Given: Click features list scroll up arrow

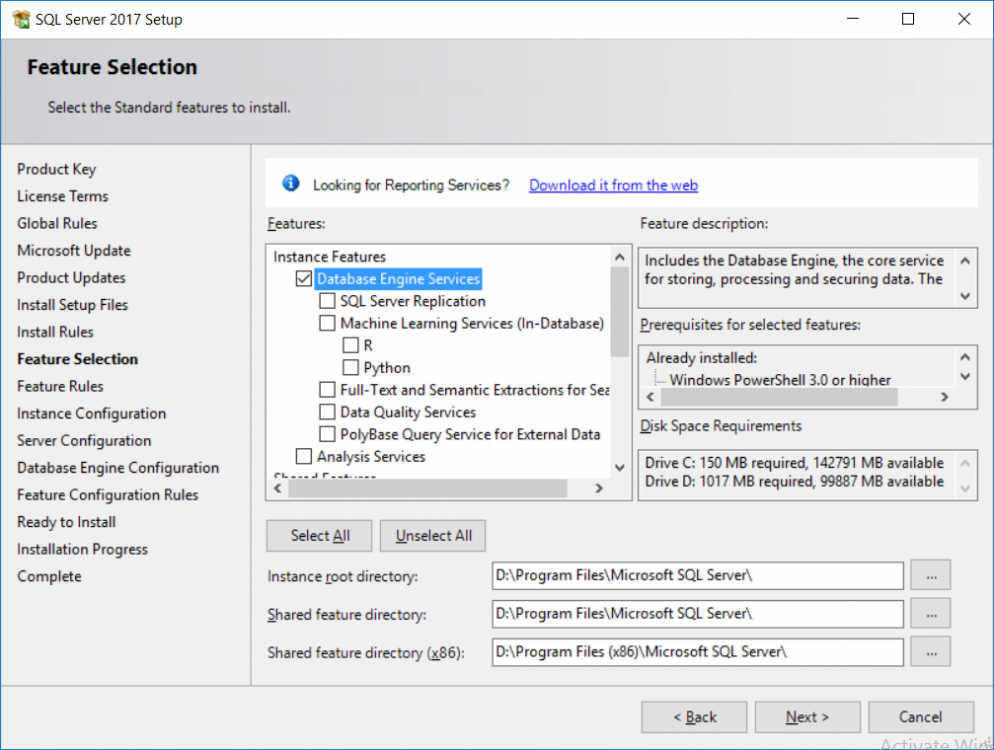Looking at the screenshot, I should pos(619,257).
